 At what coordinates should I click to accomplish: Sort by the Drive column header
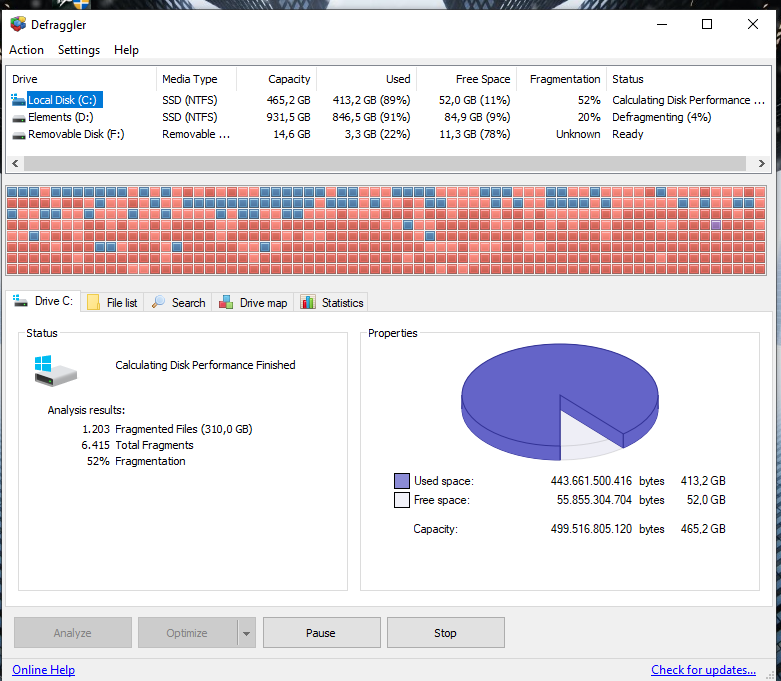82,79
